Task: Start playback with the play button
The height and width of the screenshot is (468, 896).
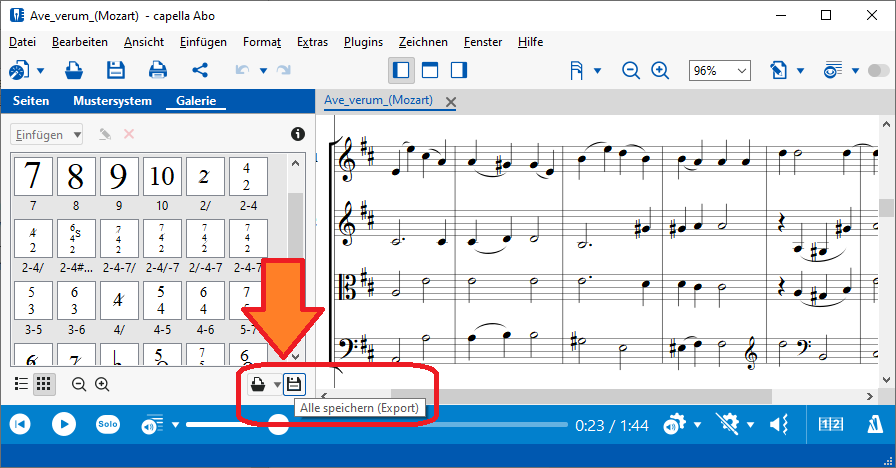Action: [64, 424]
